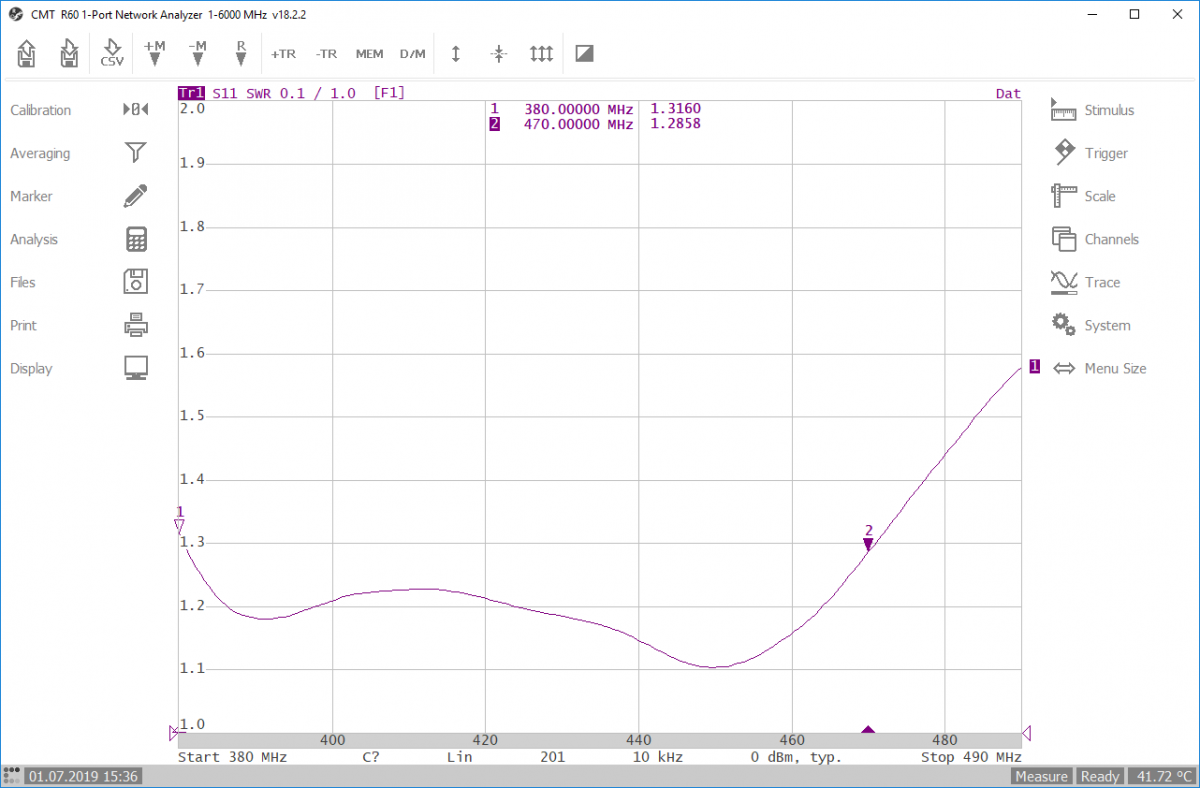Open the Print menu

pyautogui.click(x=79, y=325)
